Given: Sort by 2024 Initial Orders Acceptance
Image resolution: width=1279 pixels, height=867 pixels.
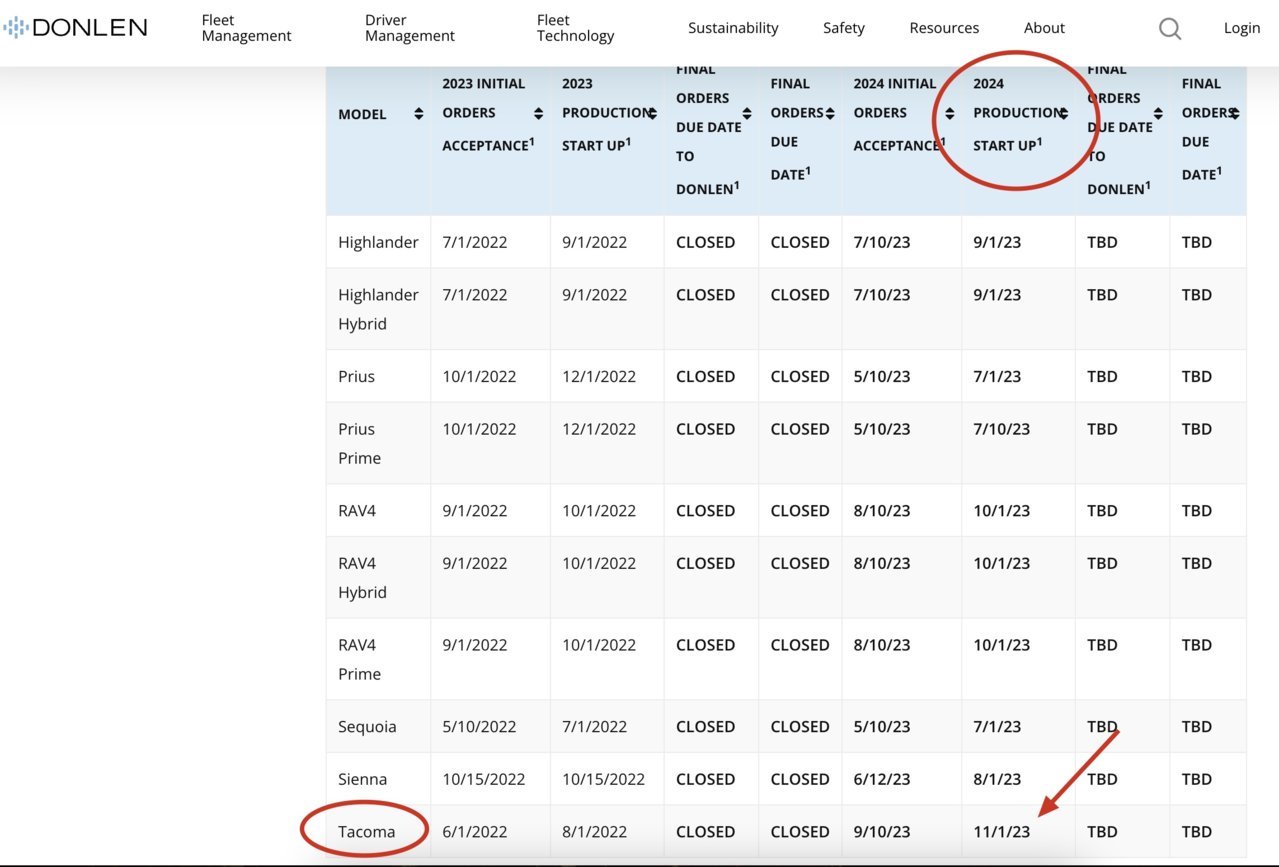Looking at the screenshot, I should 950,114.
